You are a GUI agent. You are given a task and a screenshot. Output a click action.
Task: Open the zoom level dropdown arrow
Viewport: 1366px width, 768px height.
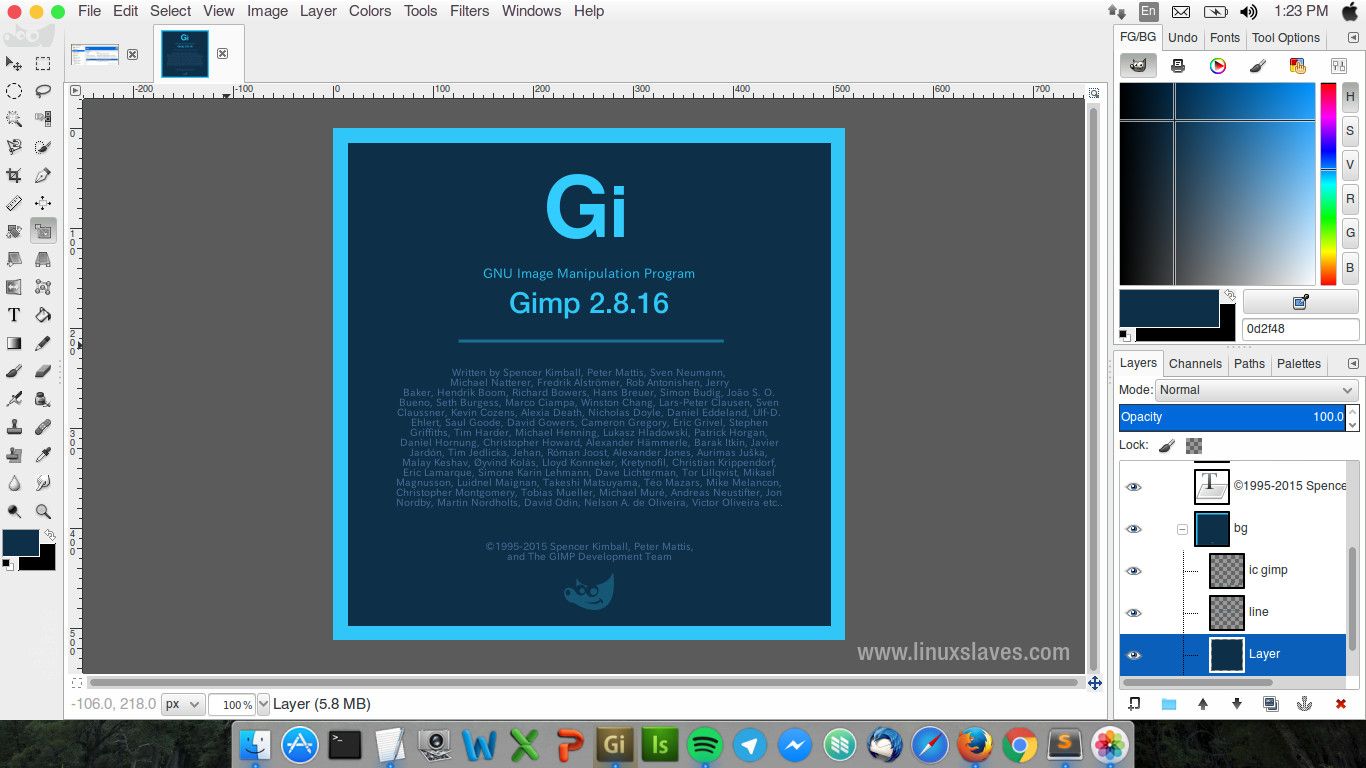264,704
